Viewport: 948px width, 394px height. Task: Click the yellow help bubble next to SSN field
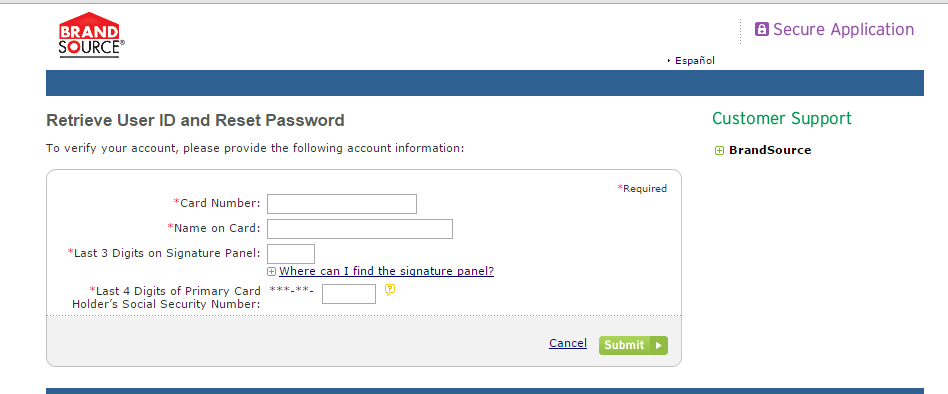(390, 290)
